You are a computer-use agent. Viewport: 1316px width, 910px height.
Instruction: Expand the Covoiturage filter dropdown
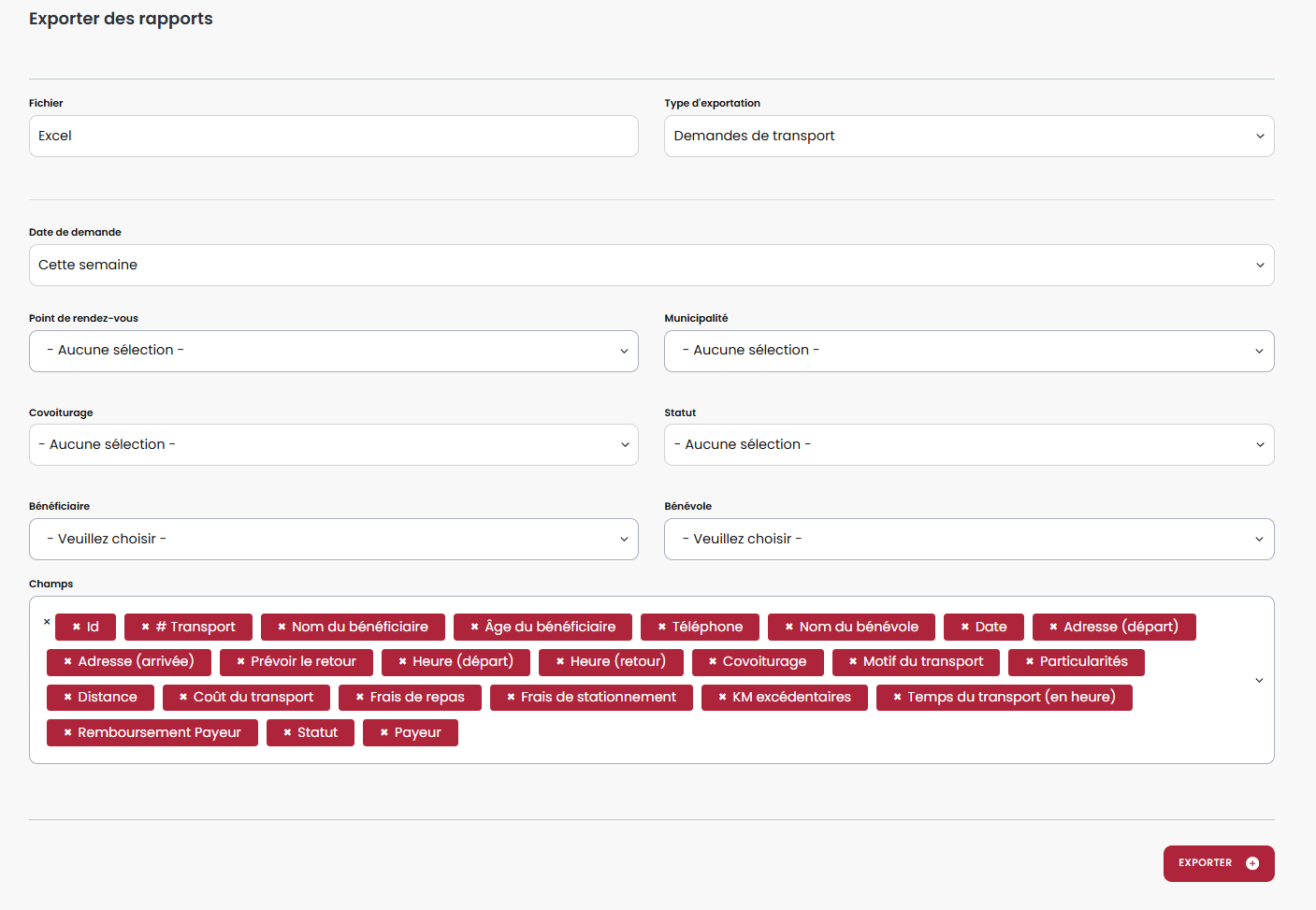[x=333, y=445]
